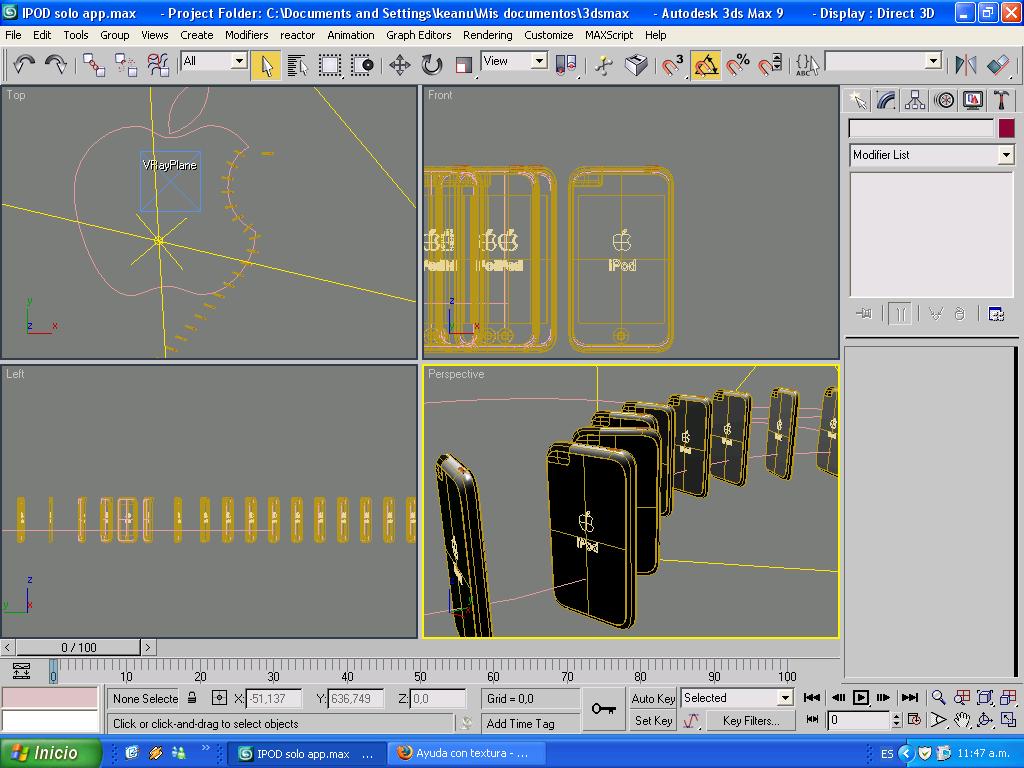Image resolution: width=1024 pixels, height=768 pixels.
Task: Toggle the Percent Snap button
Action: click(738, 65)
